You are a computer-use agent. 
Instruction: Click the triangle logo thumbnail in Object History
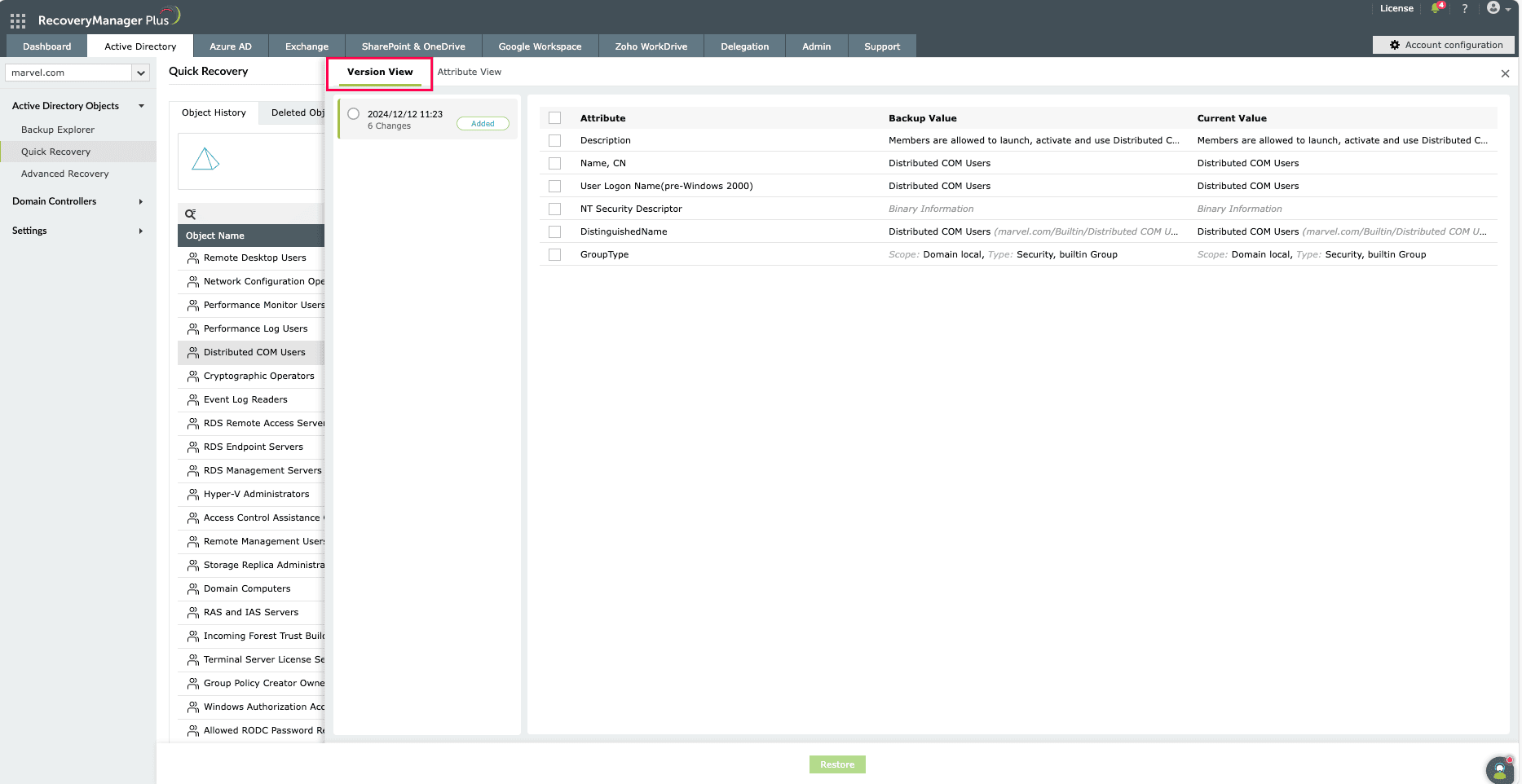(205, 159)
